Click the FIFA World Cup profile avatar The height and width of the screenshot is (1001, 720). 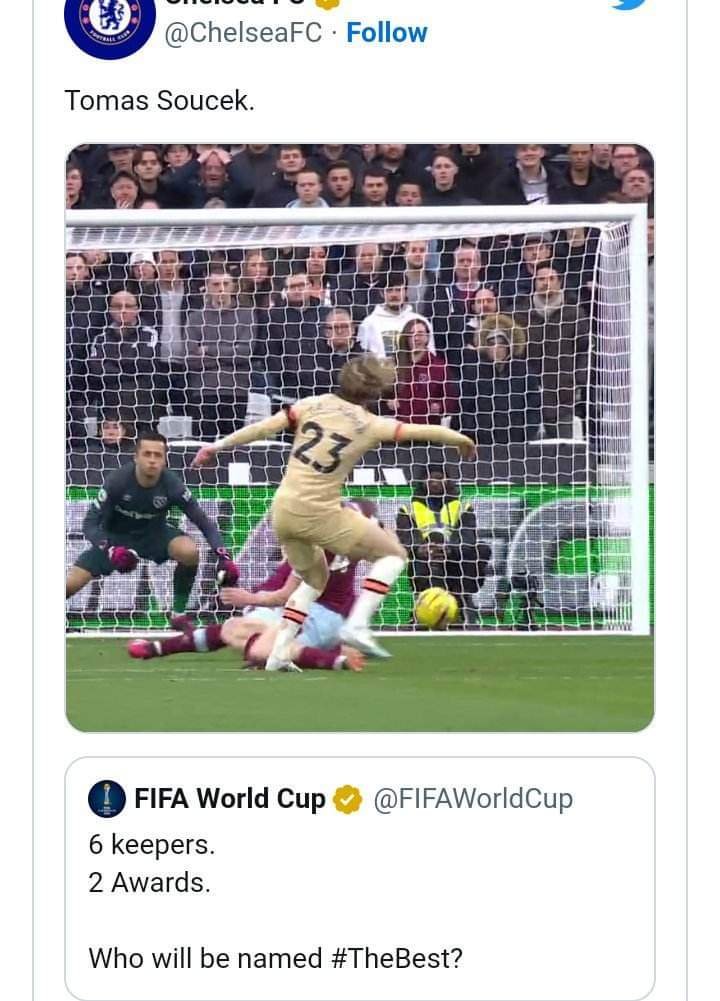(x=107, y=798)
